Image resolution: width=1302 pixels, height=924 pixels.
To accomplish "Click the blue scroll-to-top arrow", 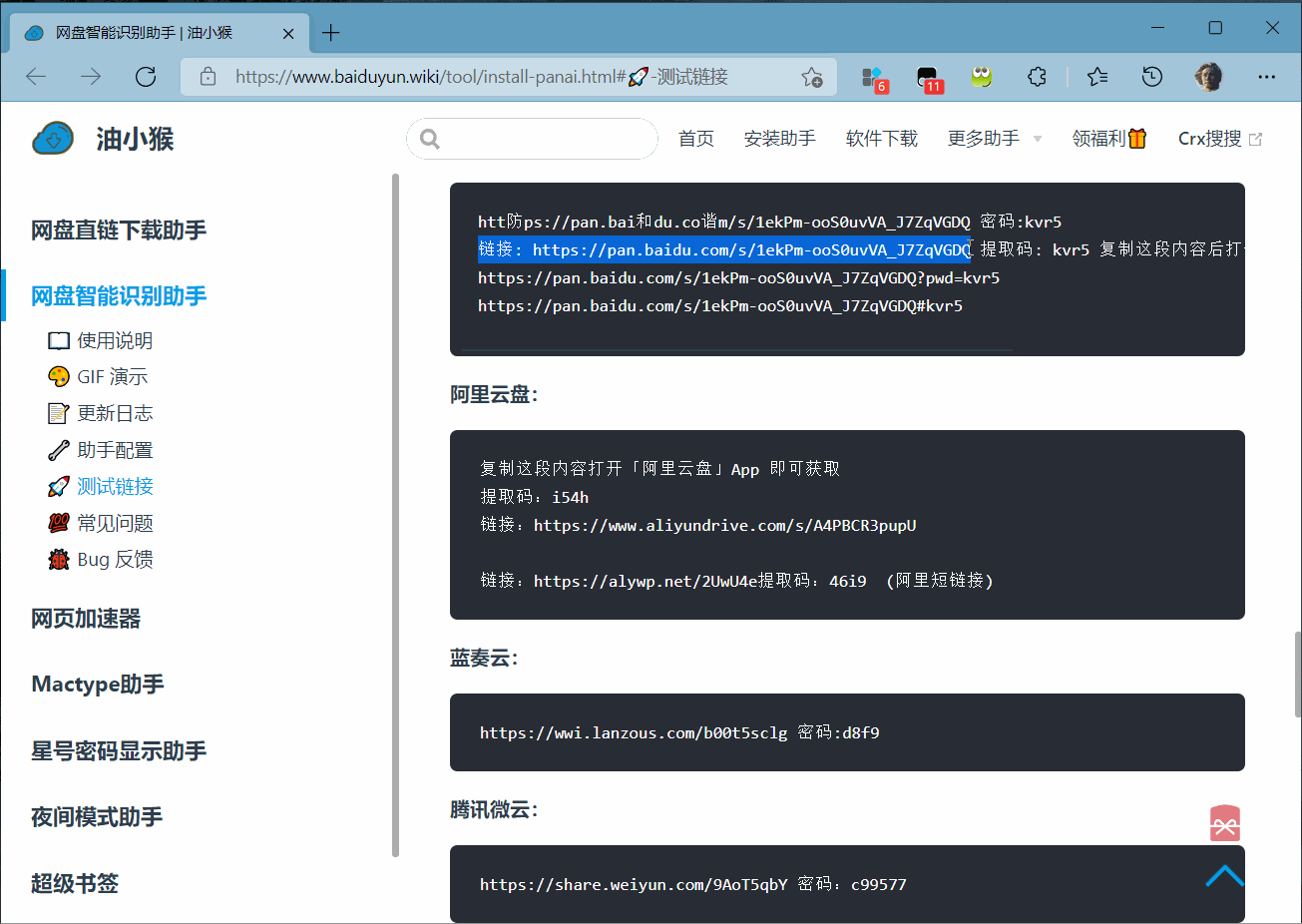I will (x=1224, y=876).
